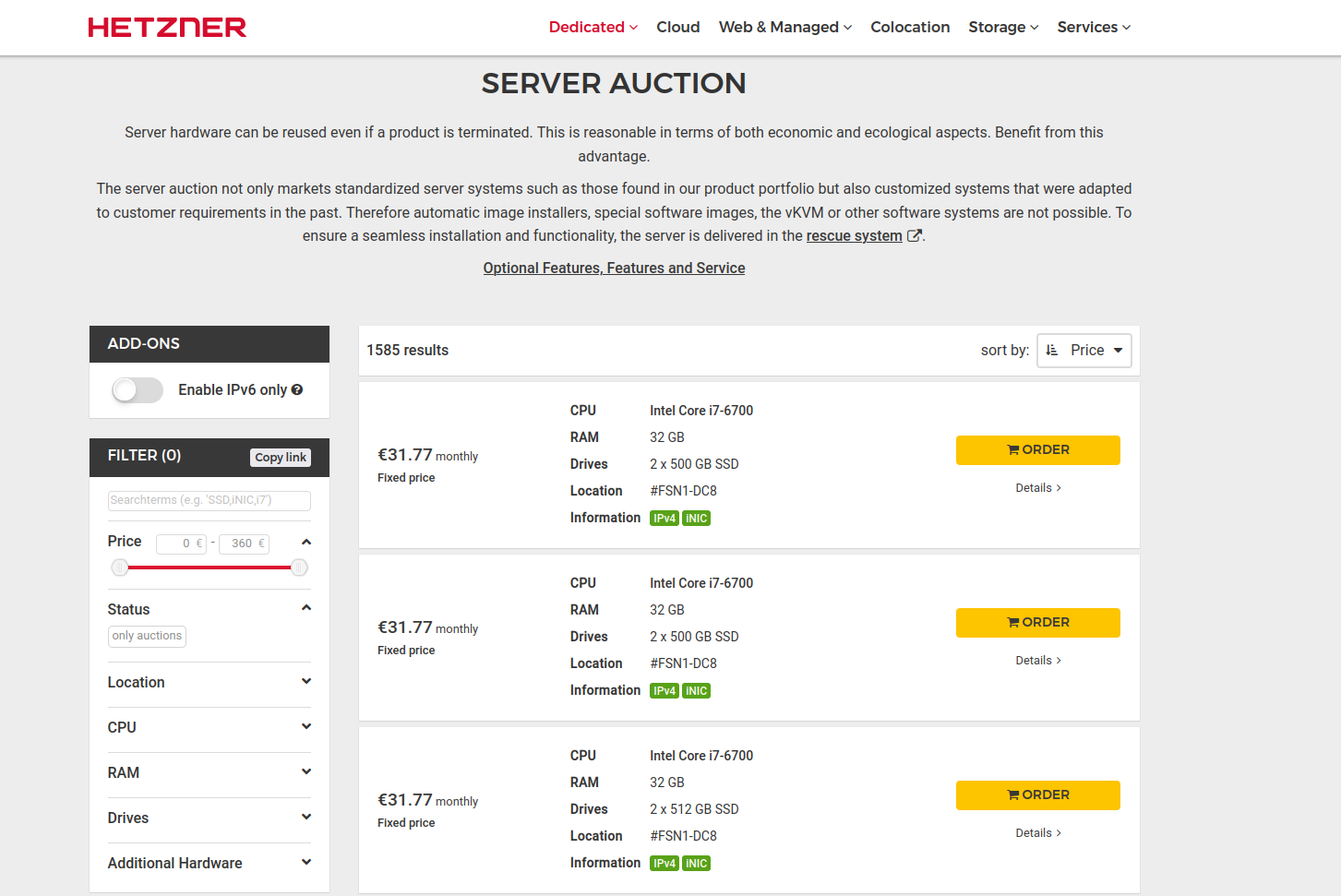Go to Colocation page
1341x896 pixels.
(x=910, y=27)
